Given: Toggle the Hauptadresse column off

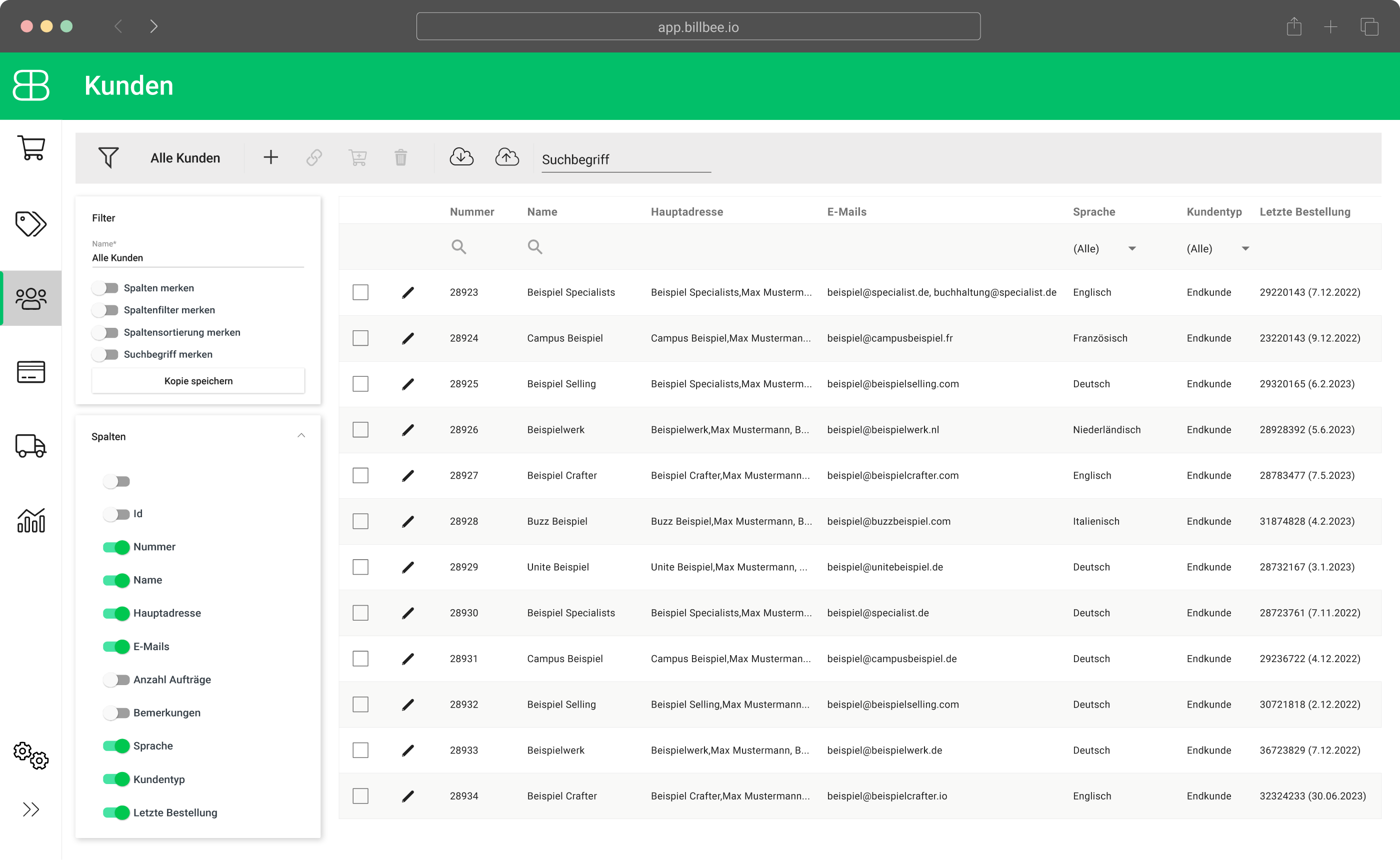Looking at the screenshot, I should point(116,614).
